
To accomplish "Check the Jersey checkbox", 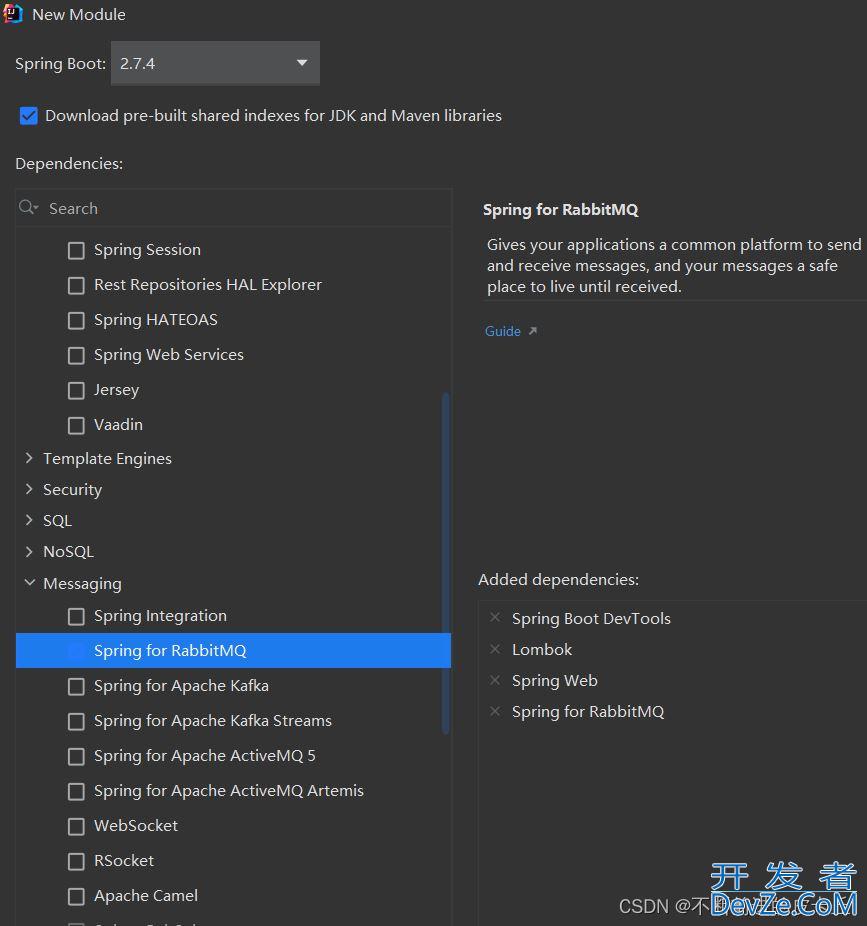I will coord(76,390).
